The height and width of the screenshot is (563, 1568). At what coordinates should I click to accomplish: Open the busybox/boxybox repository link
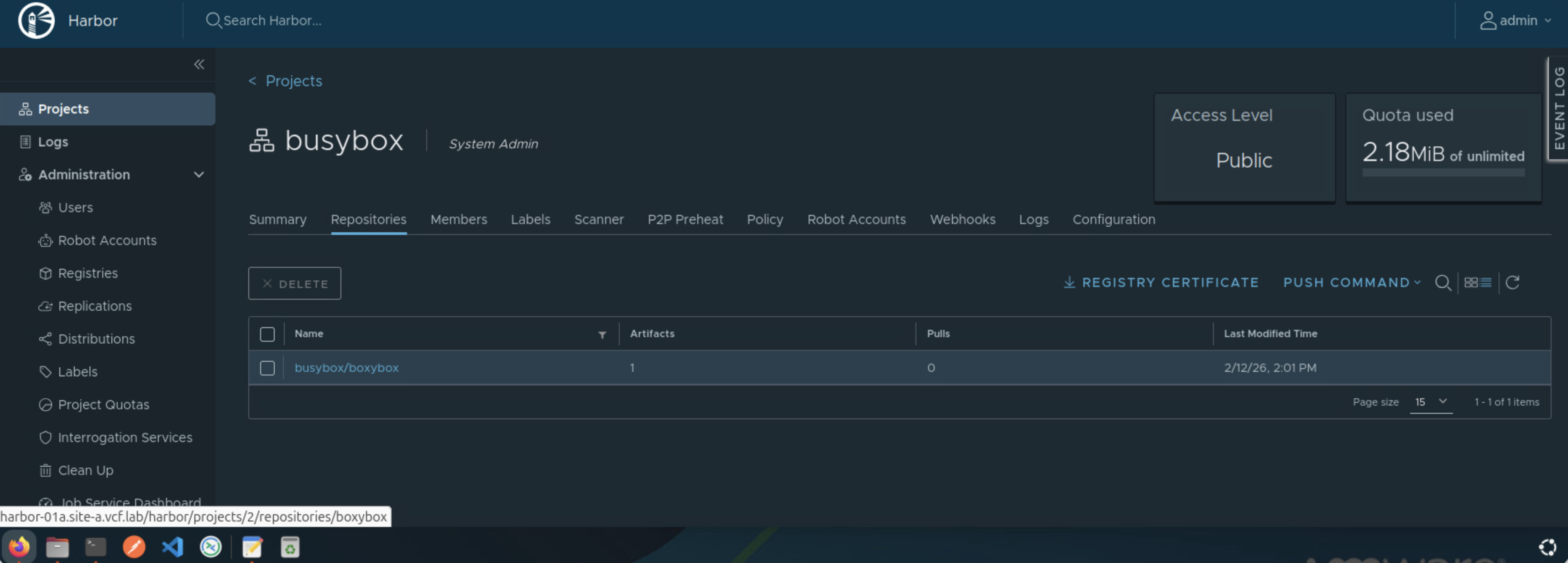click(347, 368)
